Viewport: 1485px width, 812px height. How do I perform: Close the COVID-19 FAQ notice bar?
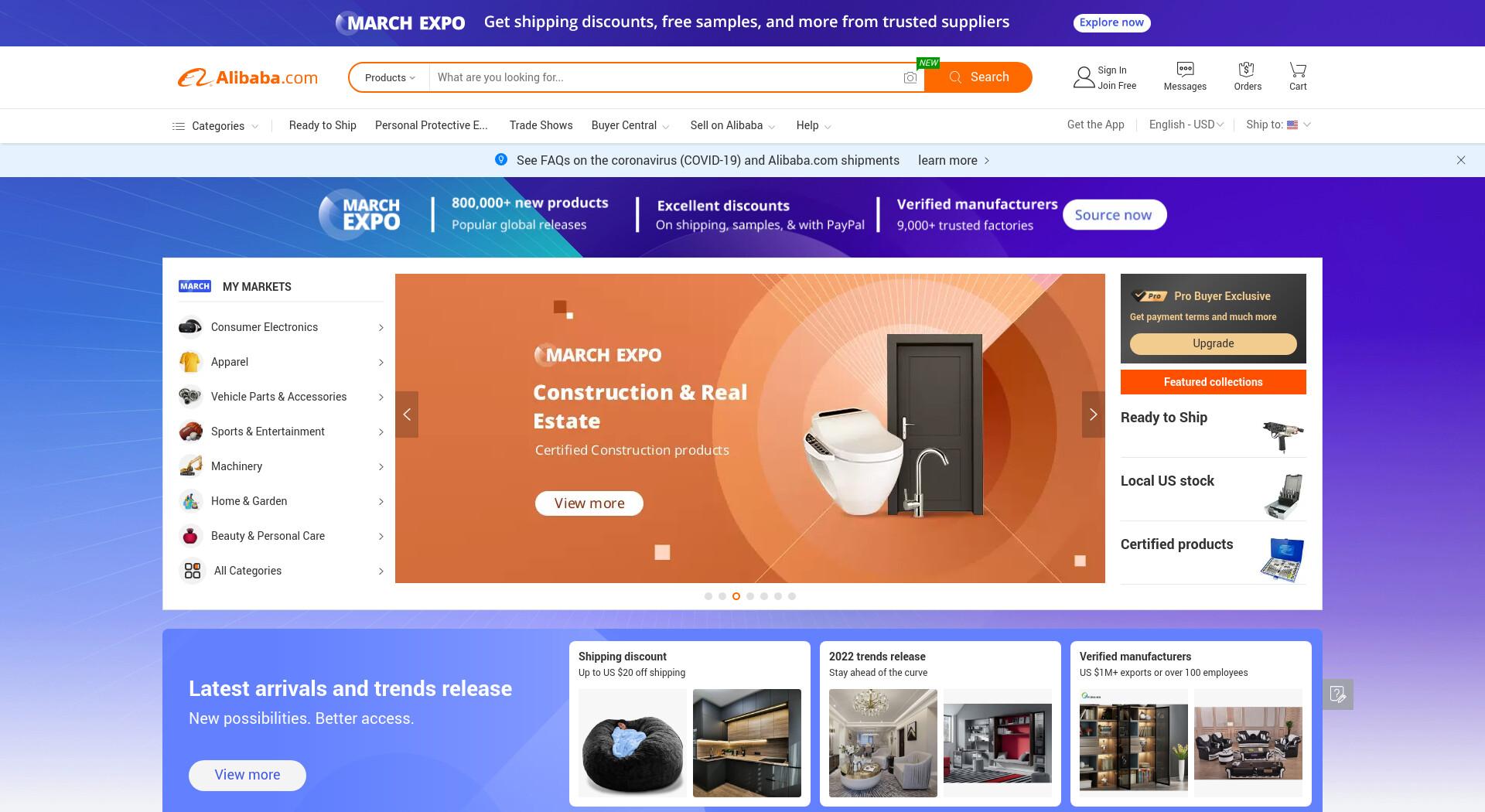tap(1461, 160)
